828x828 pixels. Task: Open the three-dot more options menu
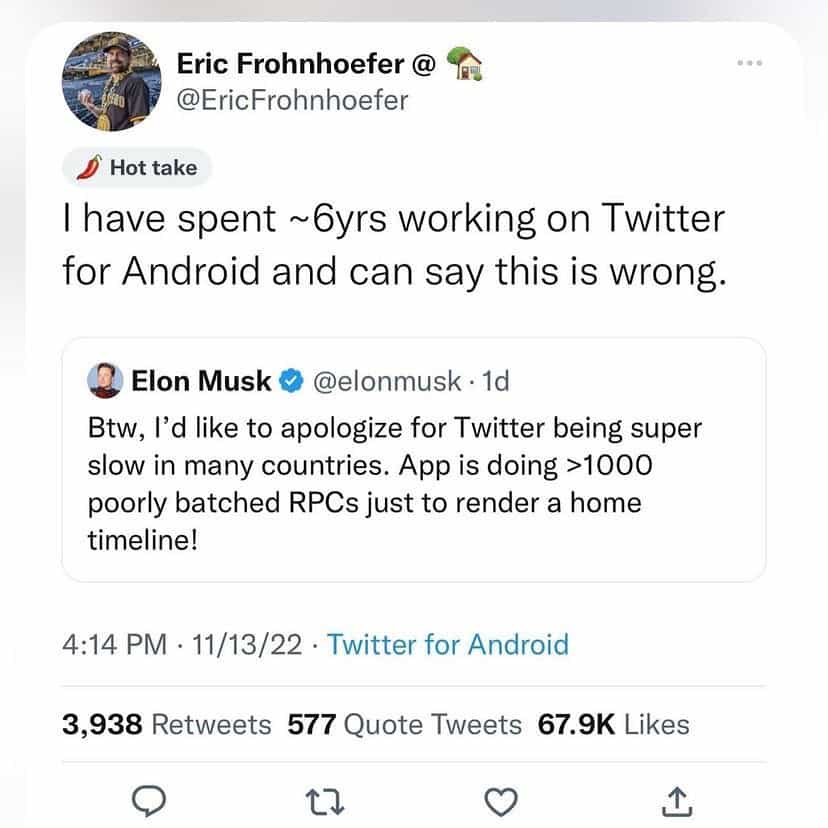pos(747,63)
